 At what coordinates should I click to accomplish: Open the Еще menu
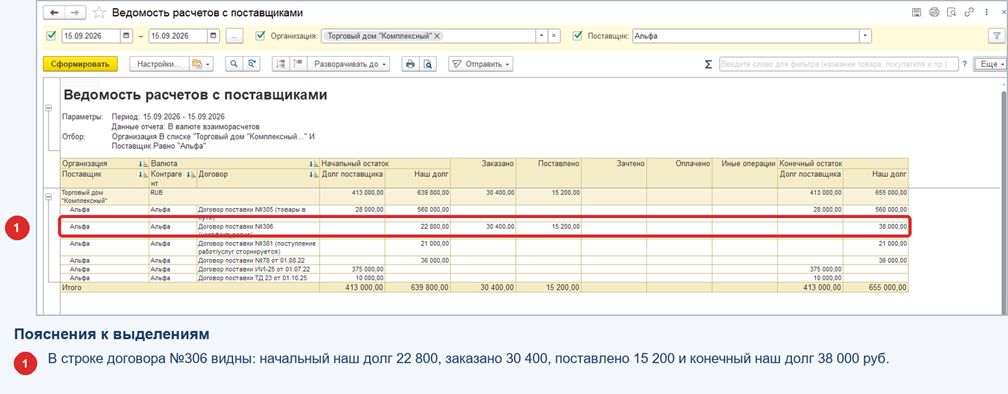989,64
